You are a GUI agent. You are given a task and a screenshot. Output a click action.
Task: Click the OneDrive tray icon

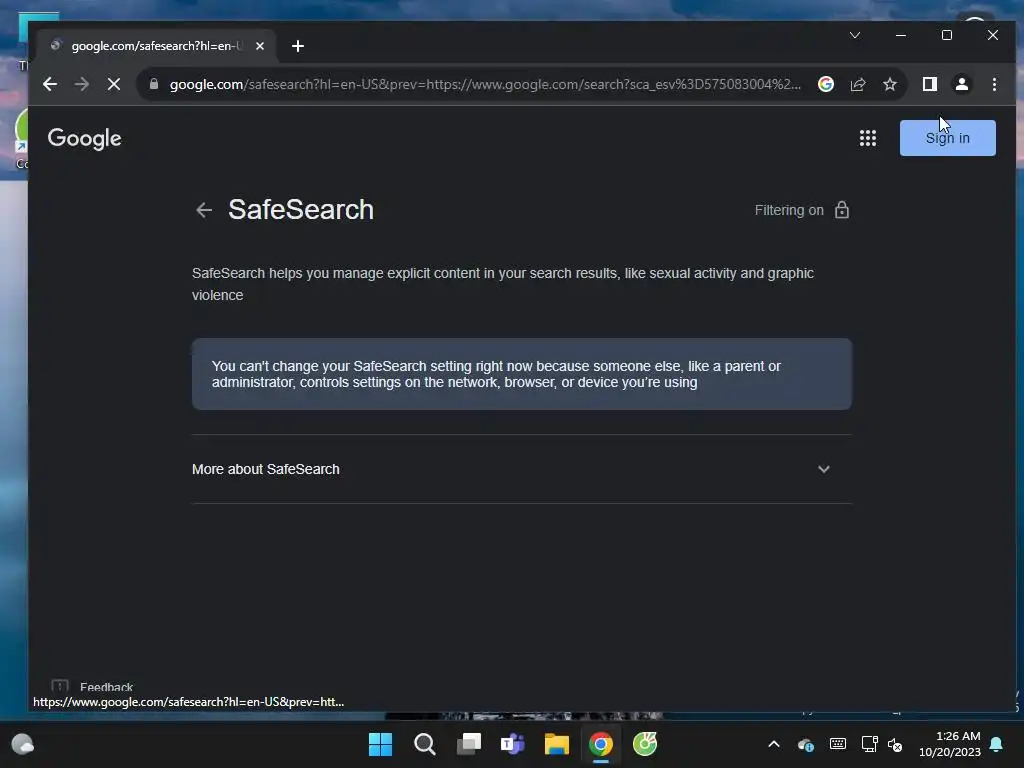tap(805, 744)
